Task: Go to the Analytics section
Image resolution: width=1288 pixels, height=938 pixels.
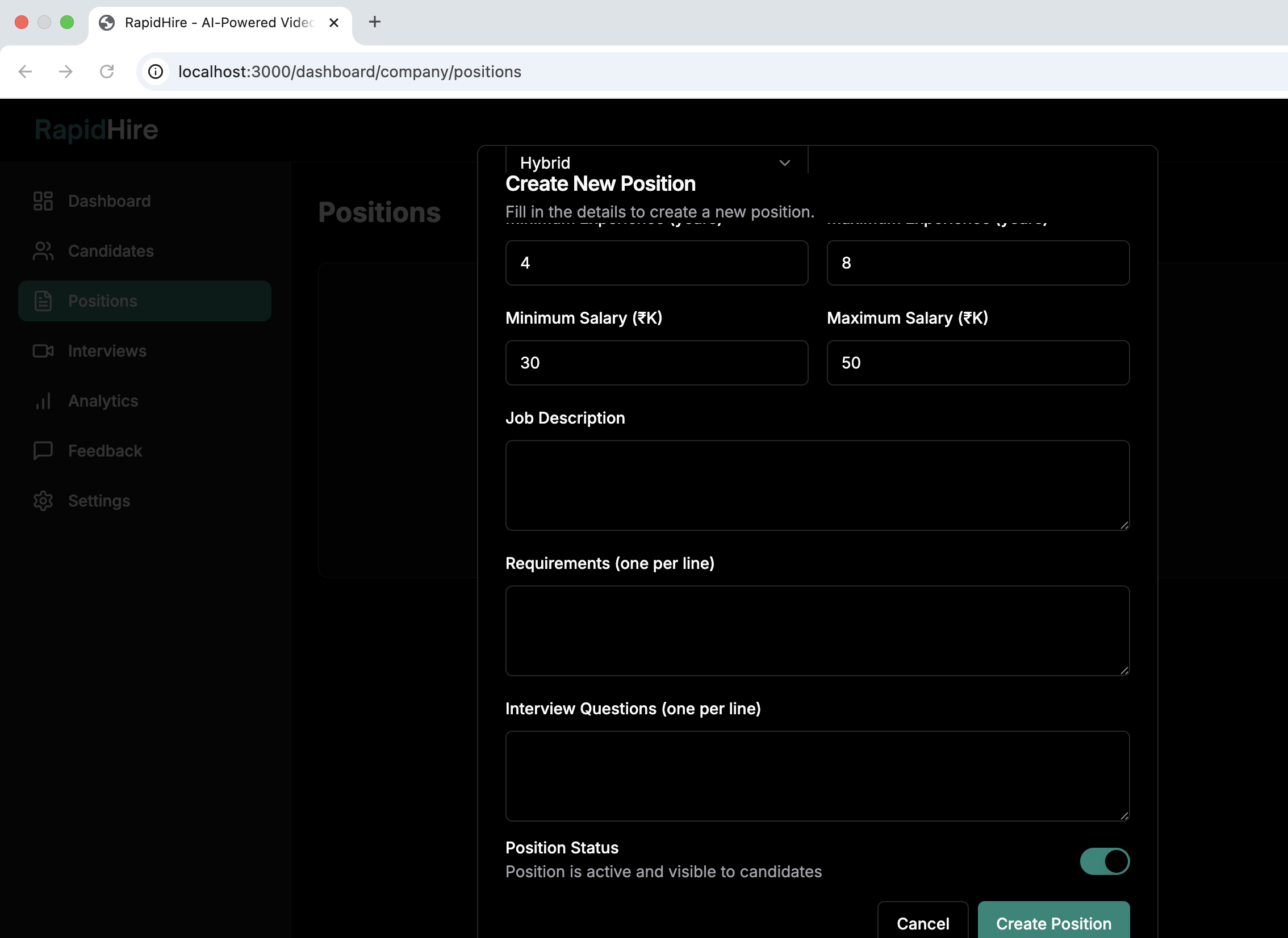Action: (x=103, y=401)
